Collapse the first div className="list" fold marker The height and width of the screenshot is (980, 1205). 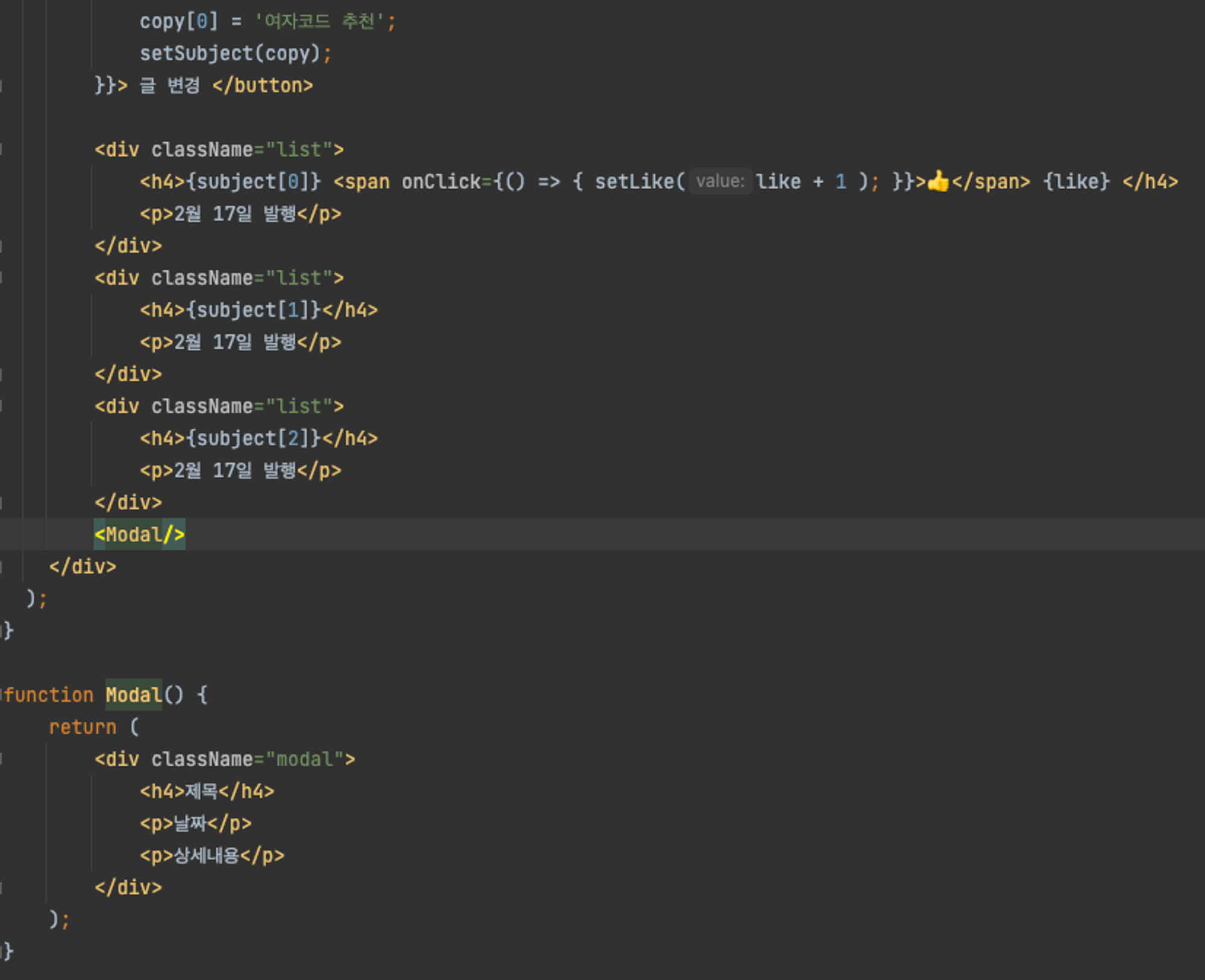2,149
